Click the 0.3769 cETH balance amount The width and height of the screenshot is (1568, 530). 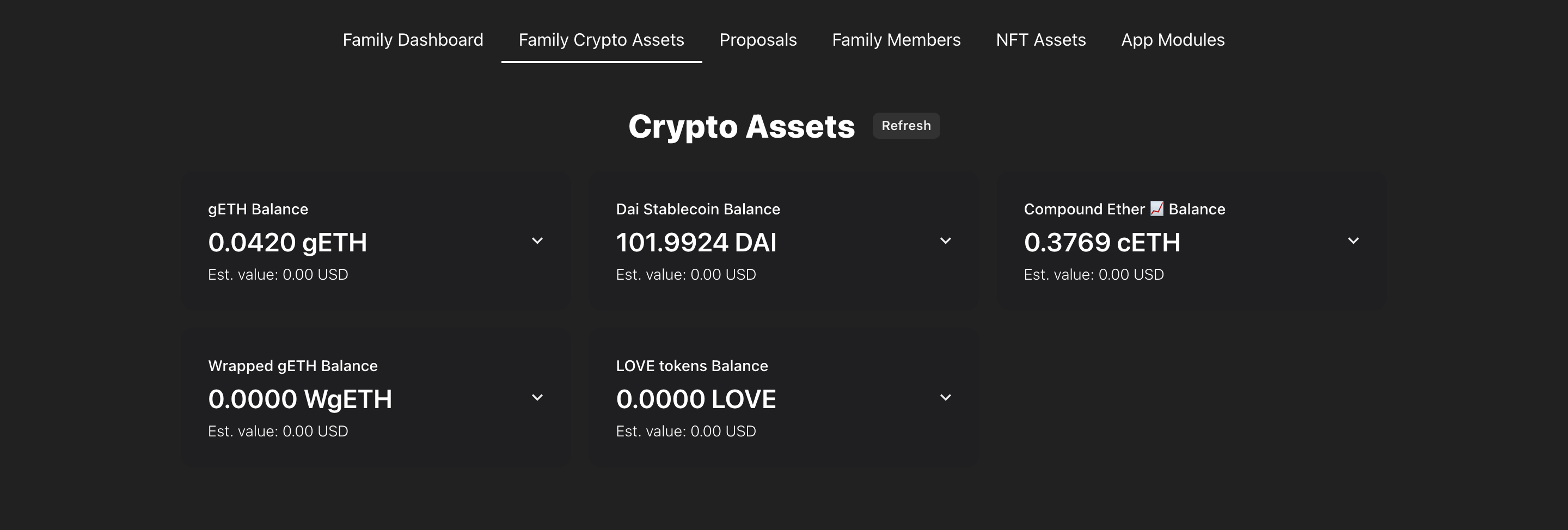click(x=1102, y=242)
